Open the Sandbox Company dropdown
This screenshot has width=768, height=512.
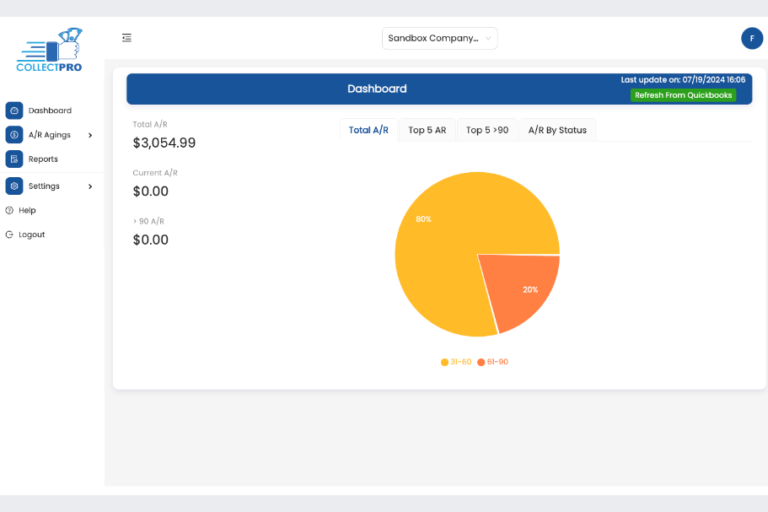coord(439,38)
